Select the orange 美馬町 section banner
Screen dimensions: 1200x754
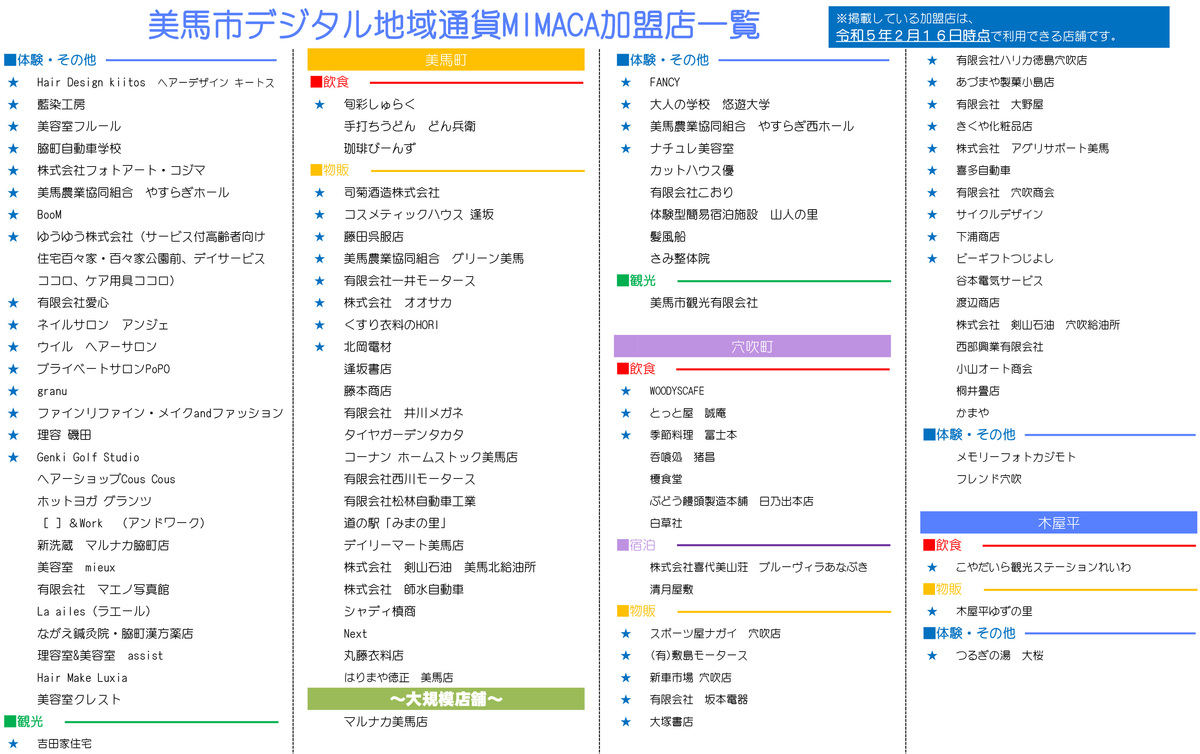point(446,60)
